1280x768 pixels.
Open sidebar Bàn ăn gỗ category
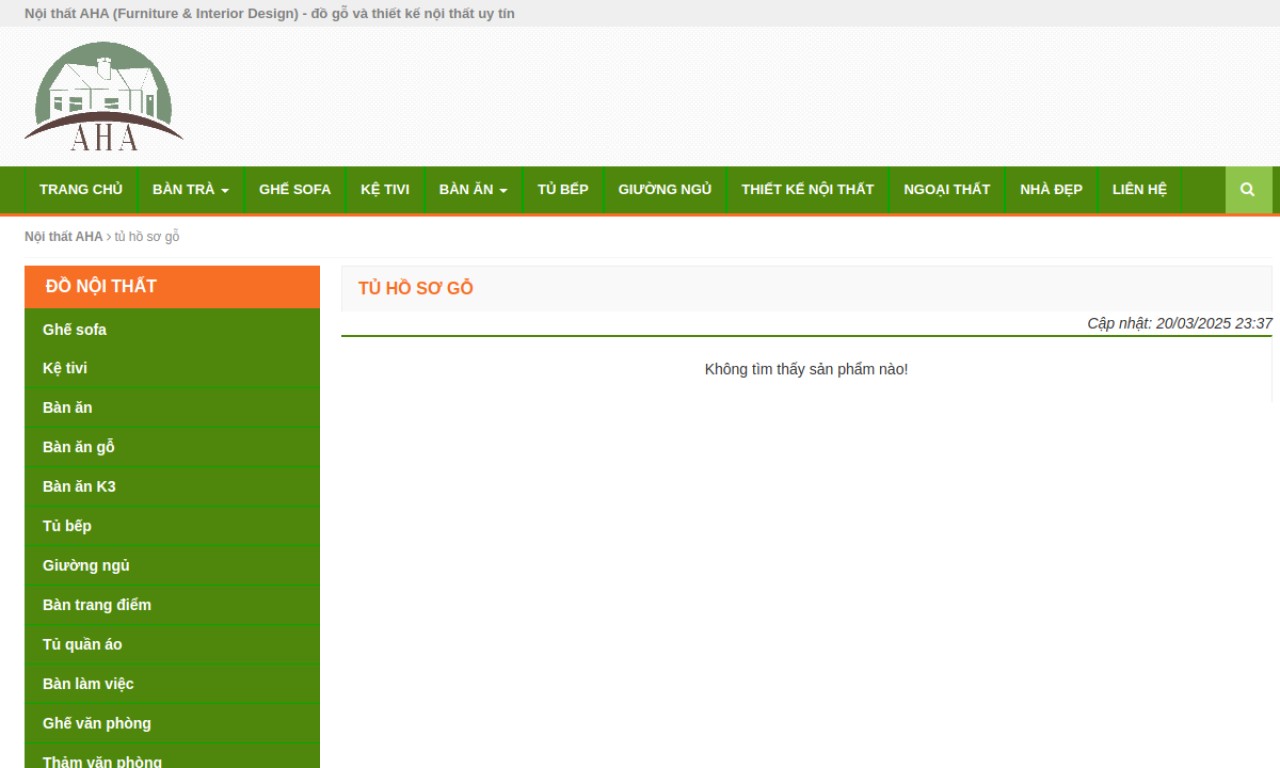pos(172,447)
